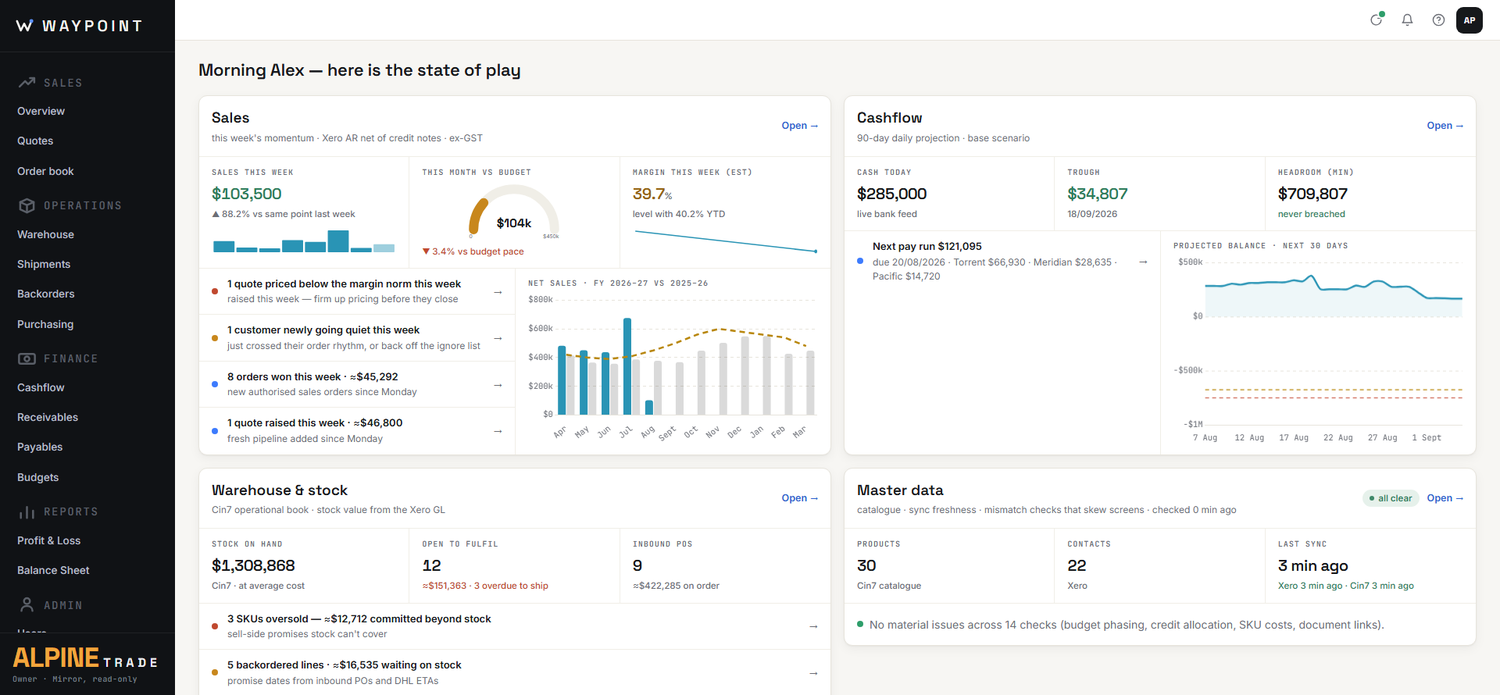Image resolution: width=1500 pixels, height=695 pixels.
Task: Click the contacts count 22
Action: pyautogui.click(x=1077, y=566)
